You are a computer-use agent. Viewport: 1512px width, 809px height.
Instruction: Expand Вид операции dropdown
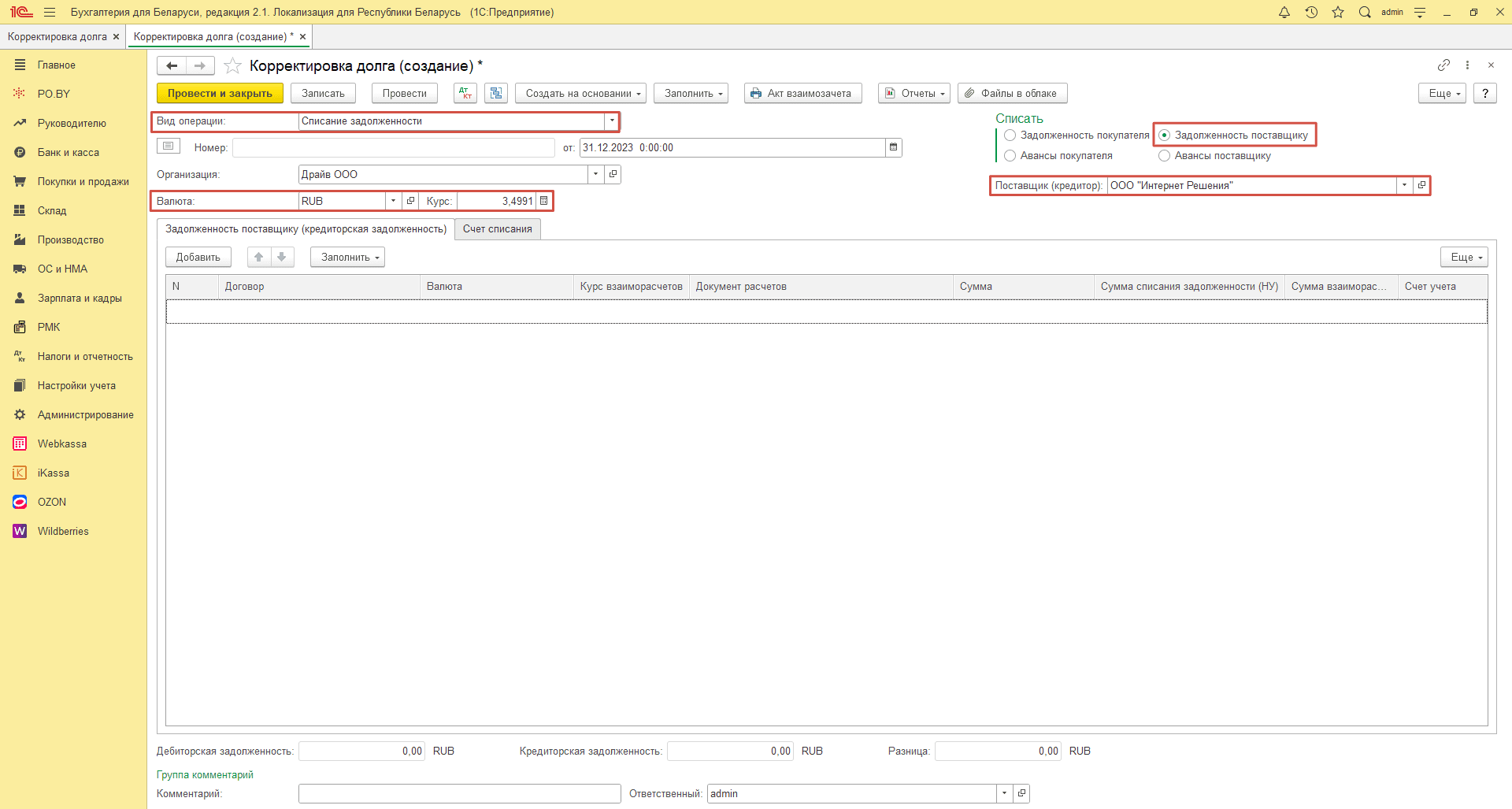[611, 121]
